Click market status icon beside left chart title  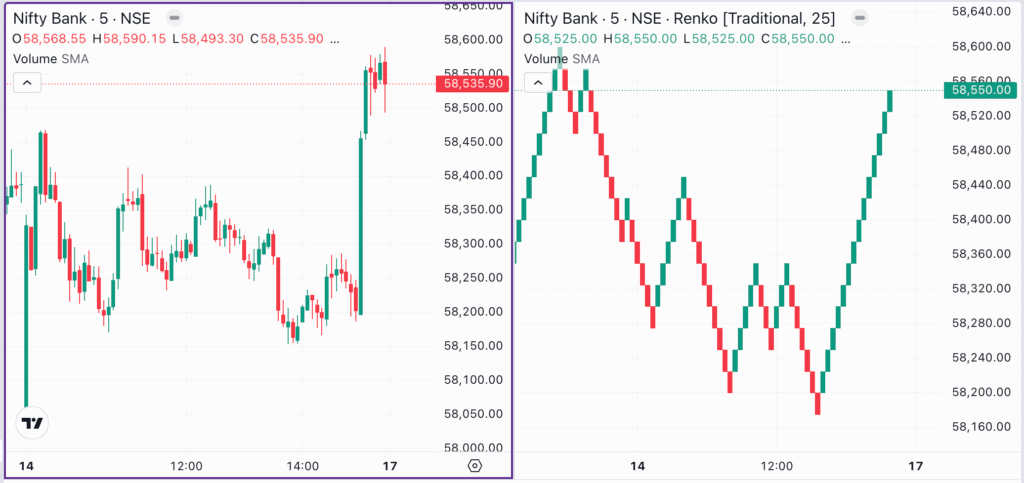tap(175, 18)
